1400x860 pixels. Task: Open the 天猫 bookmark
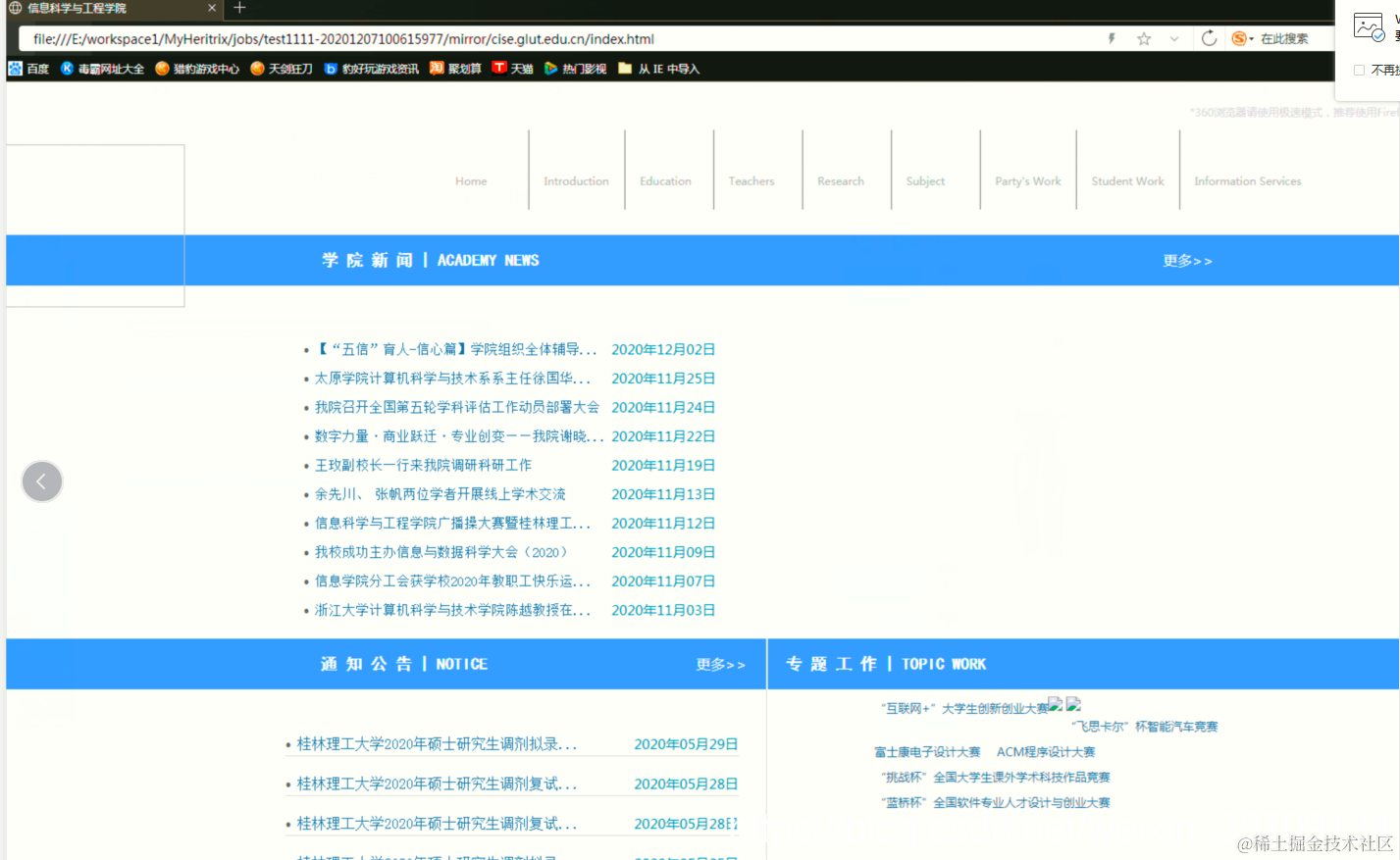click(513, 69)
